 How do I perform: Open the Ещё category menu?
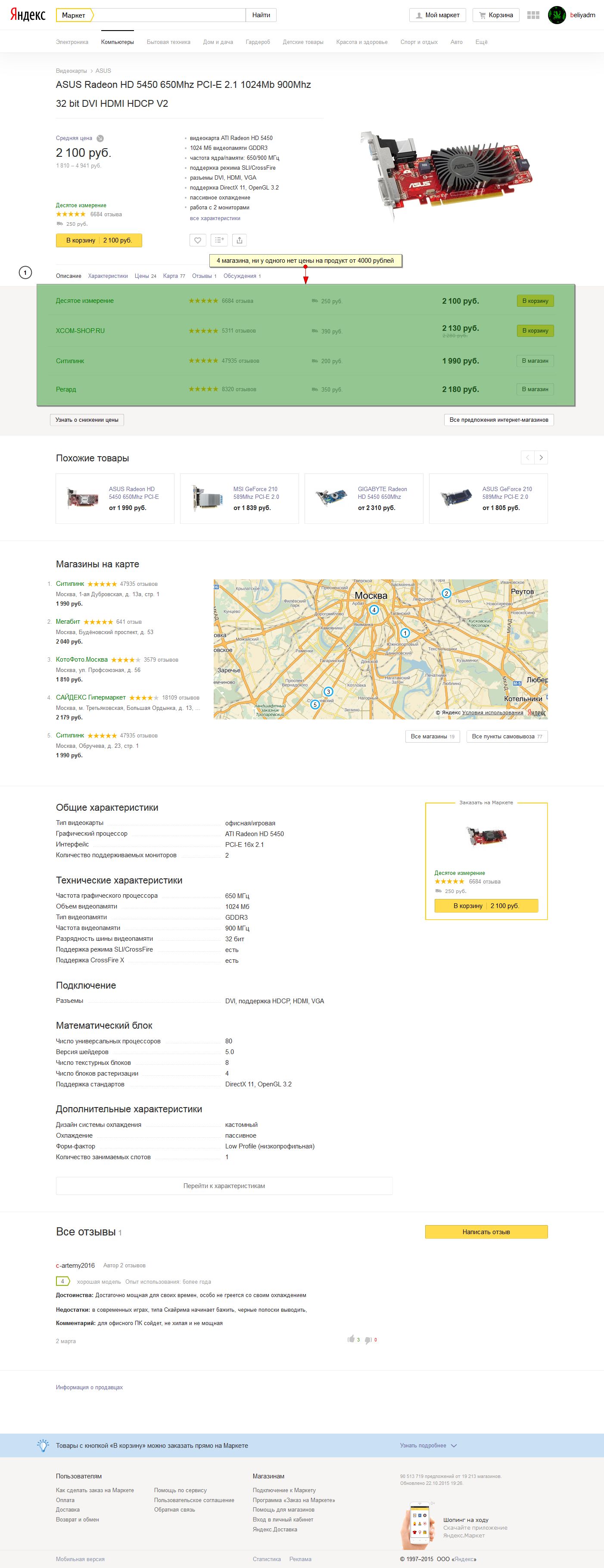pyautogui.click(x=481, y=42)
